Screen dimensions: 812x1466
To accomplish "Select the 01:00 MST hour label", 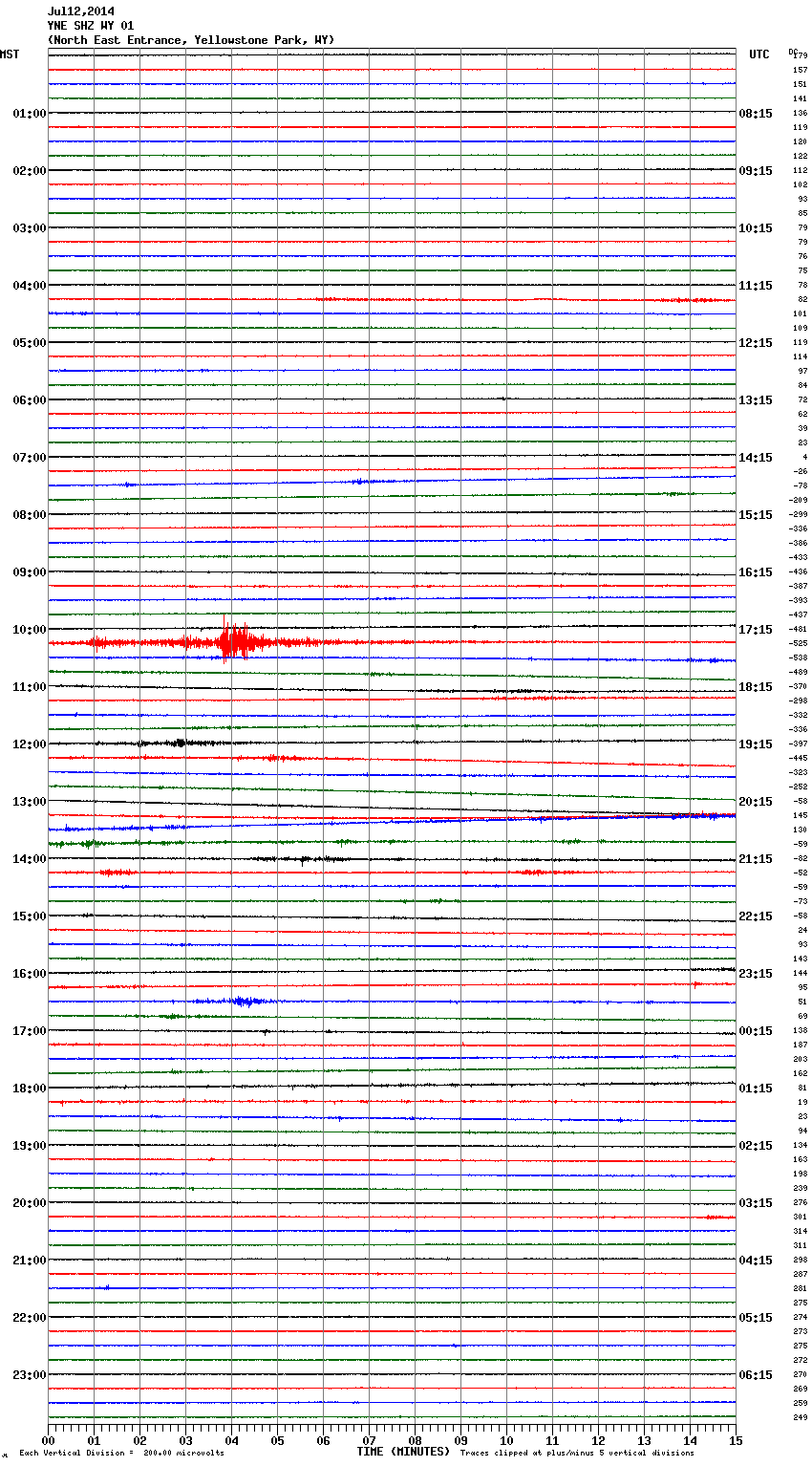I will click(30, 114).
